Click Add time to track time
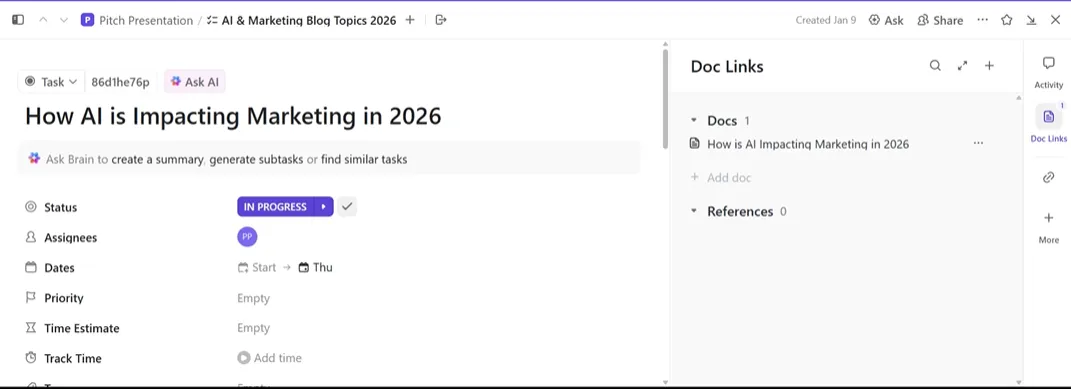Image resolution: width=1071 pixels, height=389 pixels. [x=270, y=358]
